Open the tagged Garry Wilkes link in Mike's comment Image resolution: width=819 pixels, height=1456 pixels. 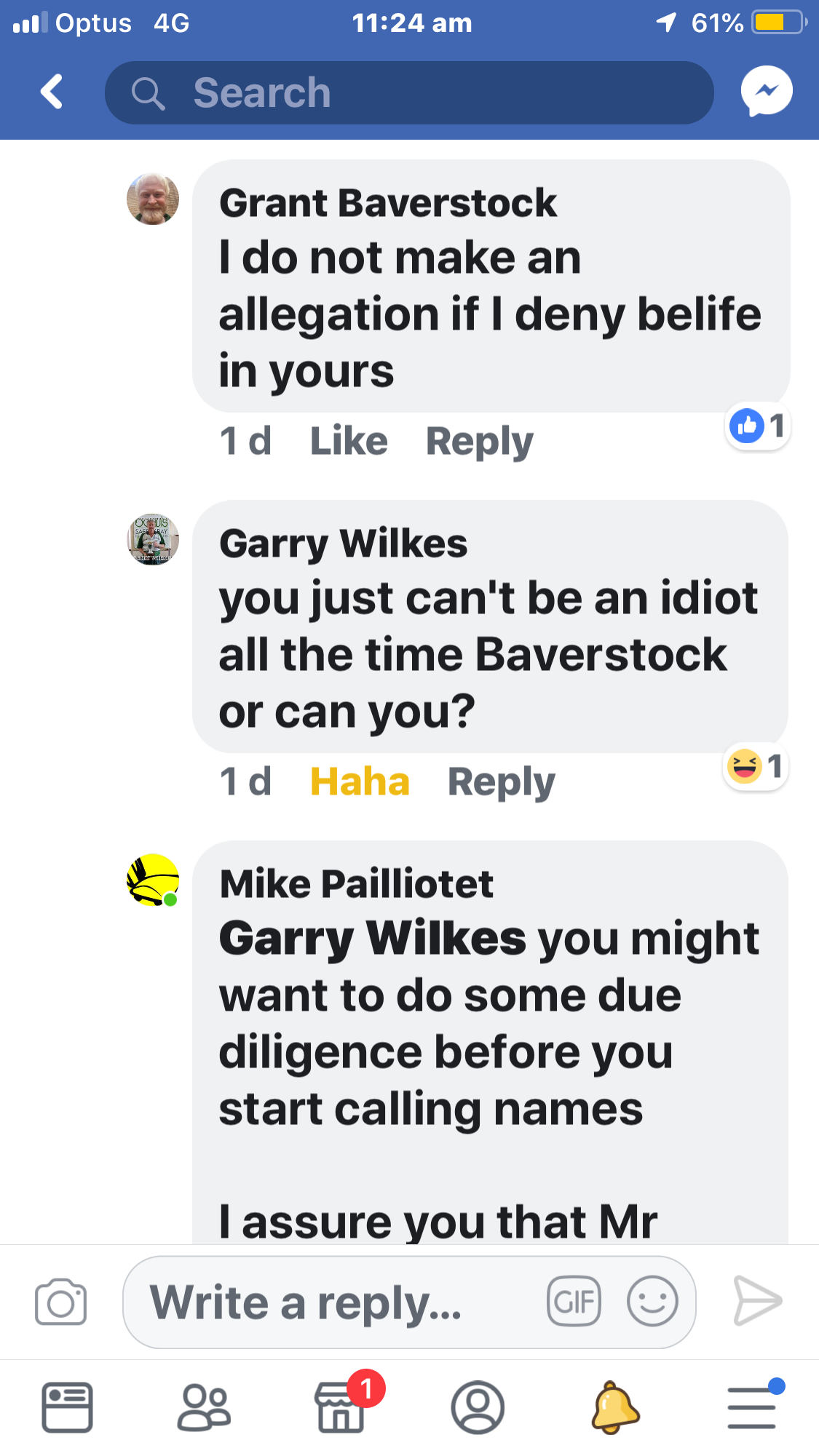[373, 939]
